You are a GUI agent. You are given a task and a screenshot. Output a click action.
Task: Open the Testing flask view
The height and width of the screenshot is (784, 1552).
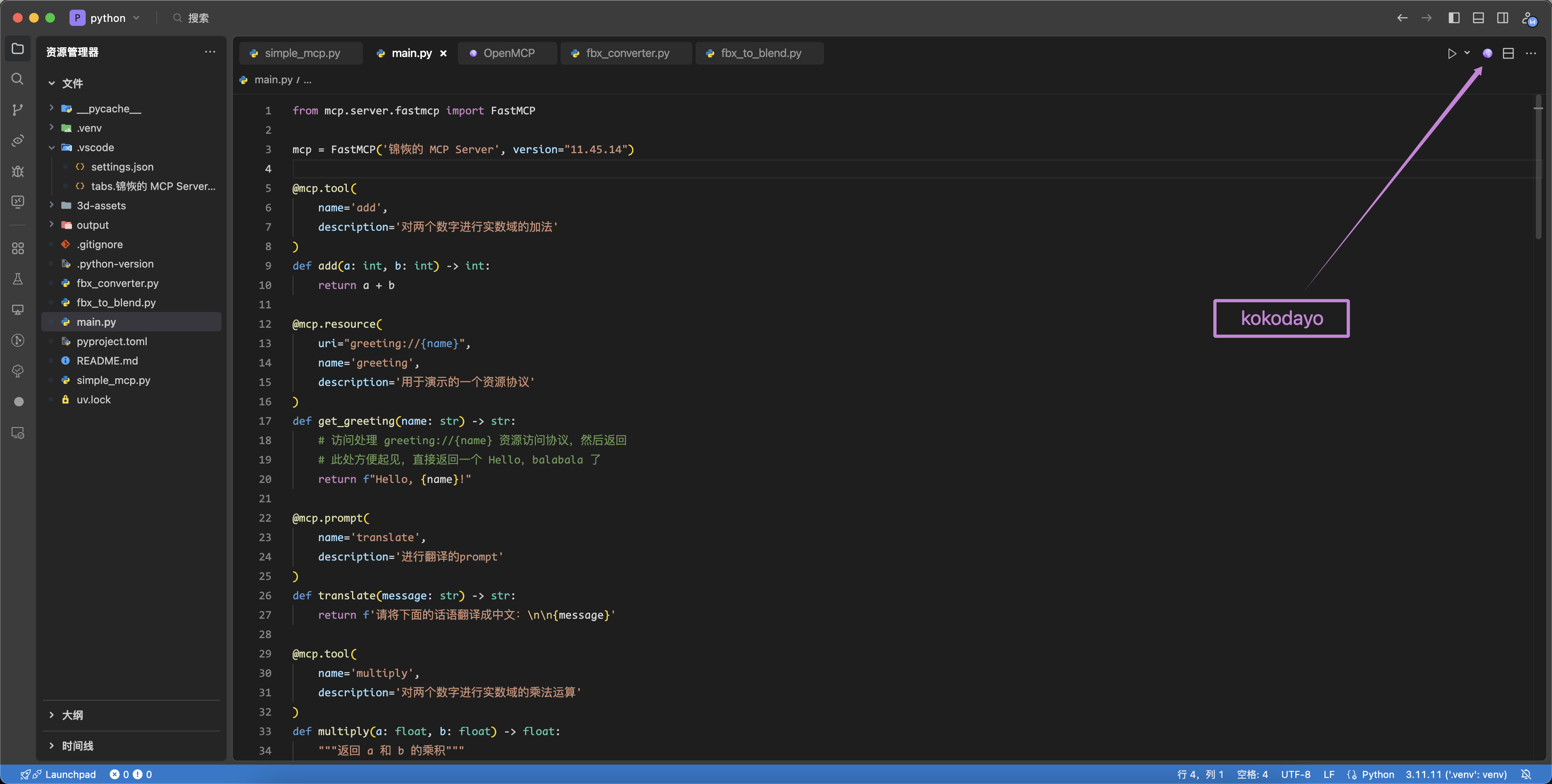click(x=17, y=279)
